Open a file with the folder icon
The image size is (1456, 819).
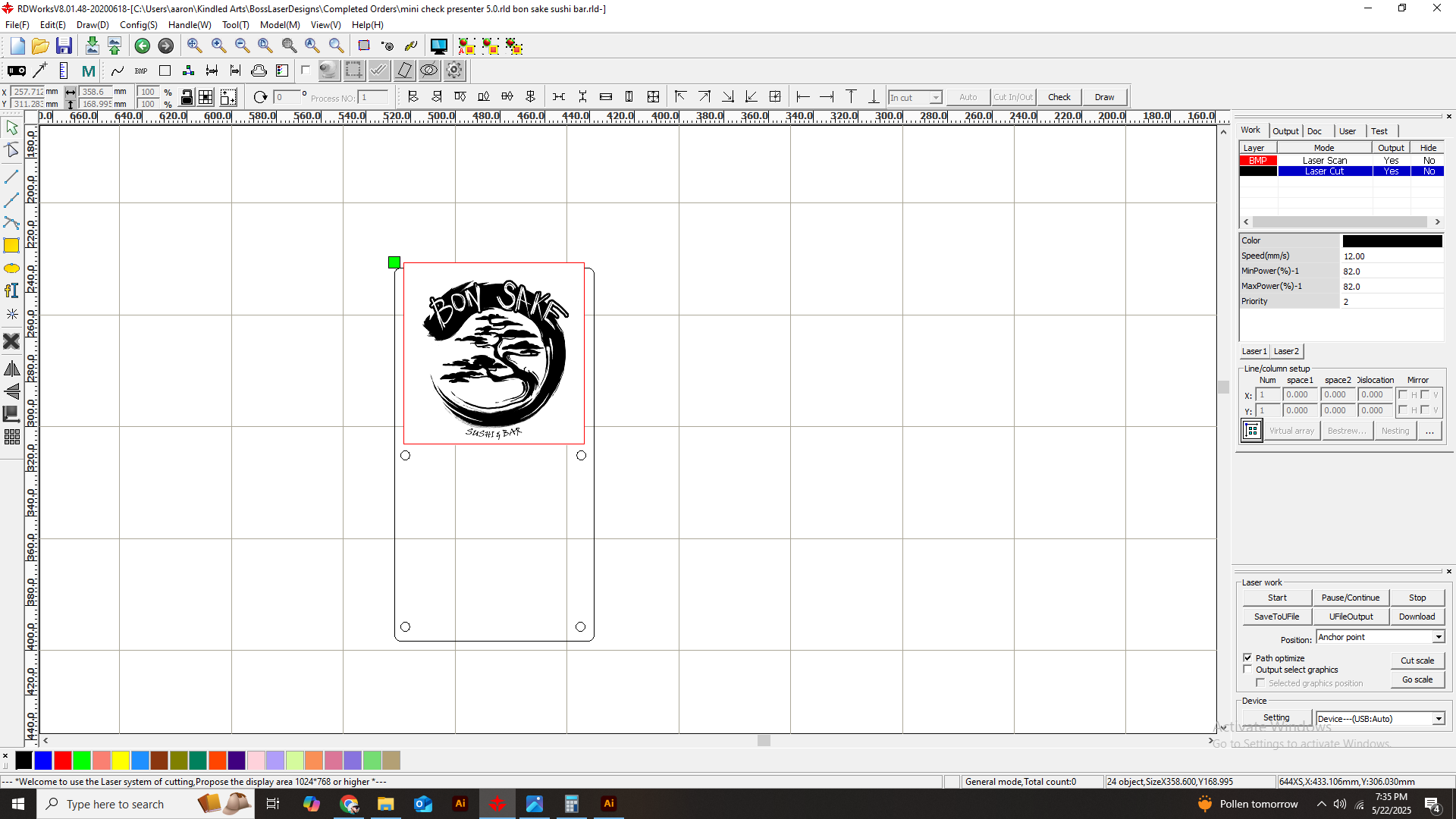(x=40, y=46)
